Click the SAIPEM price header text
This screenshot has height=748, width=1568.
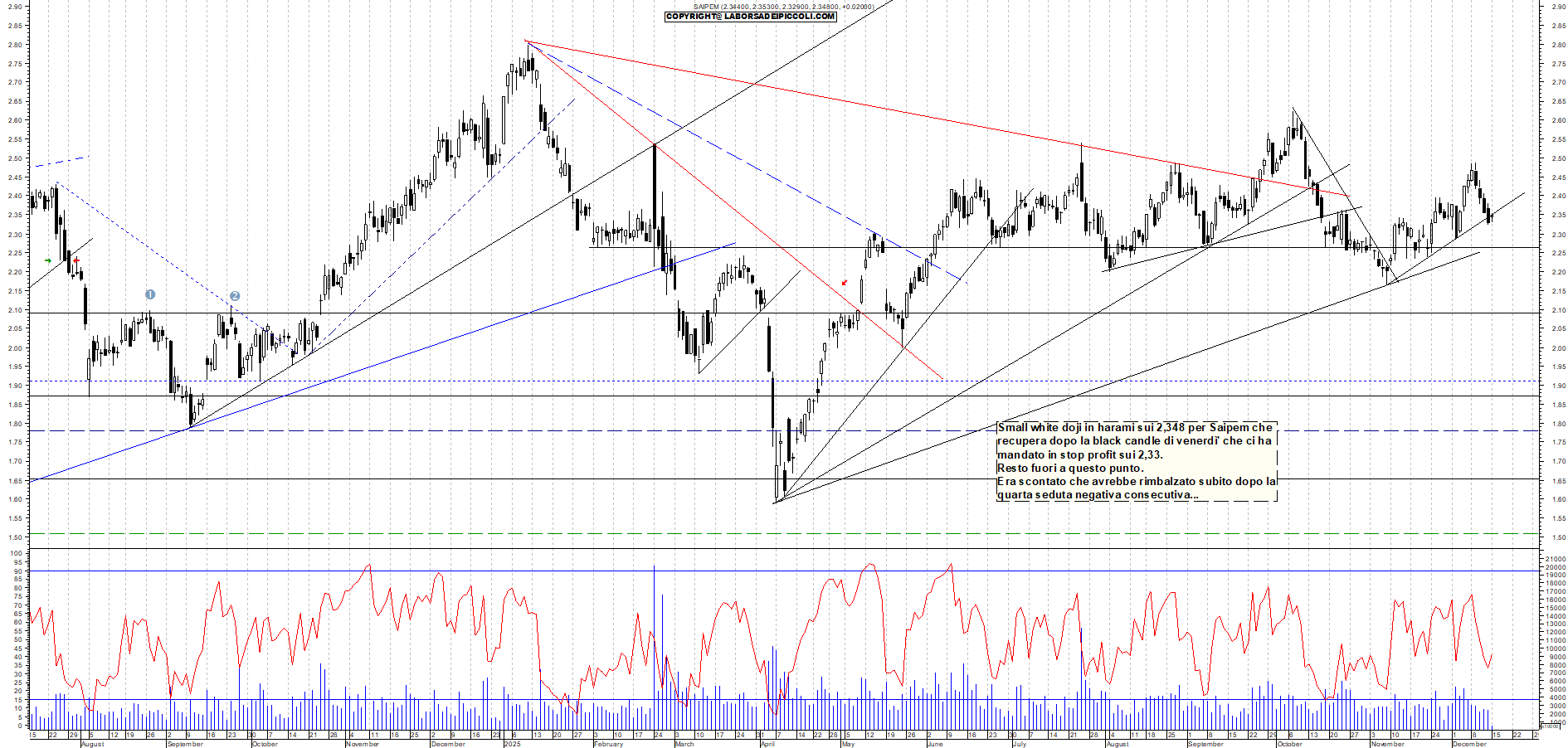click(x=783, y=7)
